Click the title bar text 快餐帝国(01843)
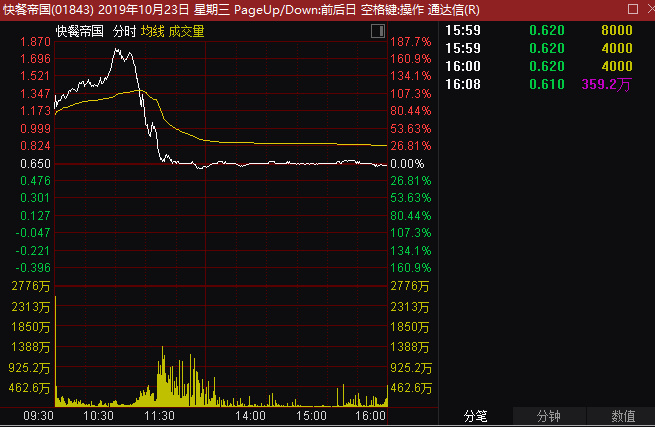 (x=48, y=10)
